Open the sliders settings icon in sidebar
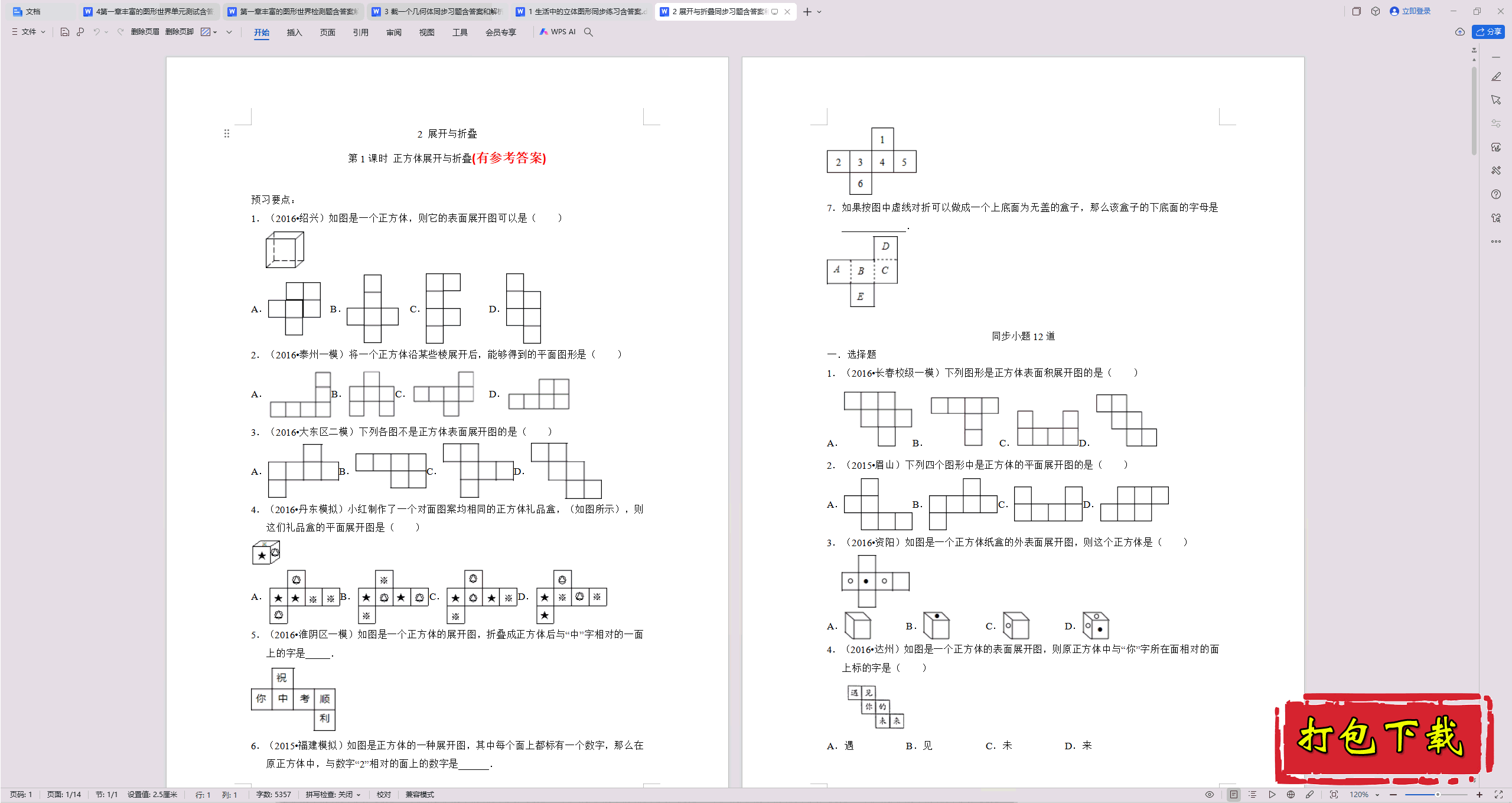Viewport: 1512px width, 803px height. (x=1496, y=123)
